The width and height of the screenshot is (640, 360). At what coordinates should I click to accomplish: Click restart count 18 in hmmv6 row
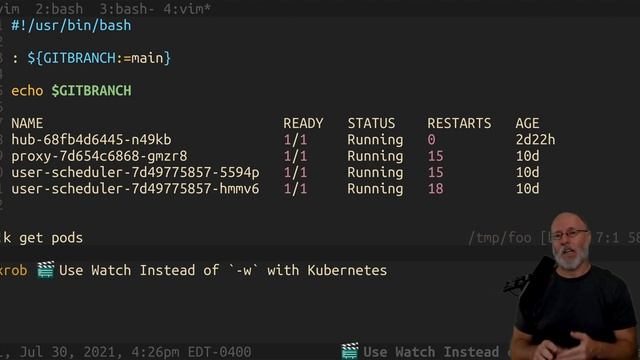pyautogui.click(x=436, y=189)
